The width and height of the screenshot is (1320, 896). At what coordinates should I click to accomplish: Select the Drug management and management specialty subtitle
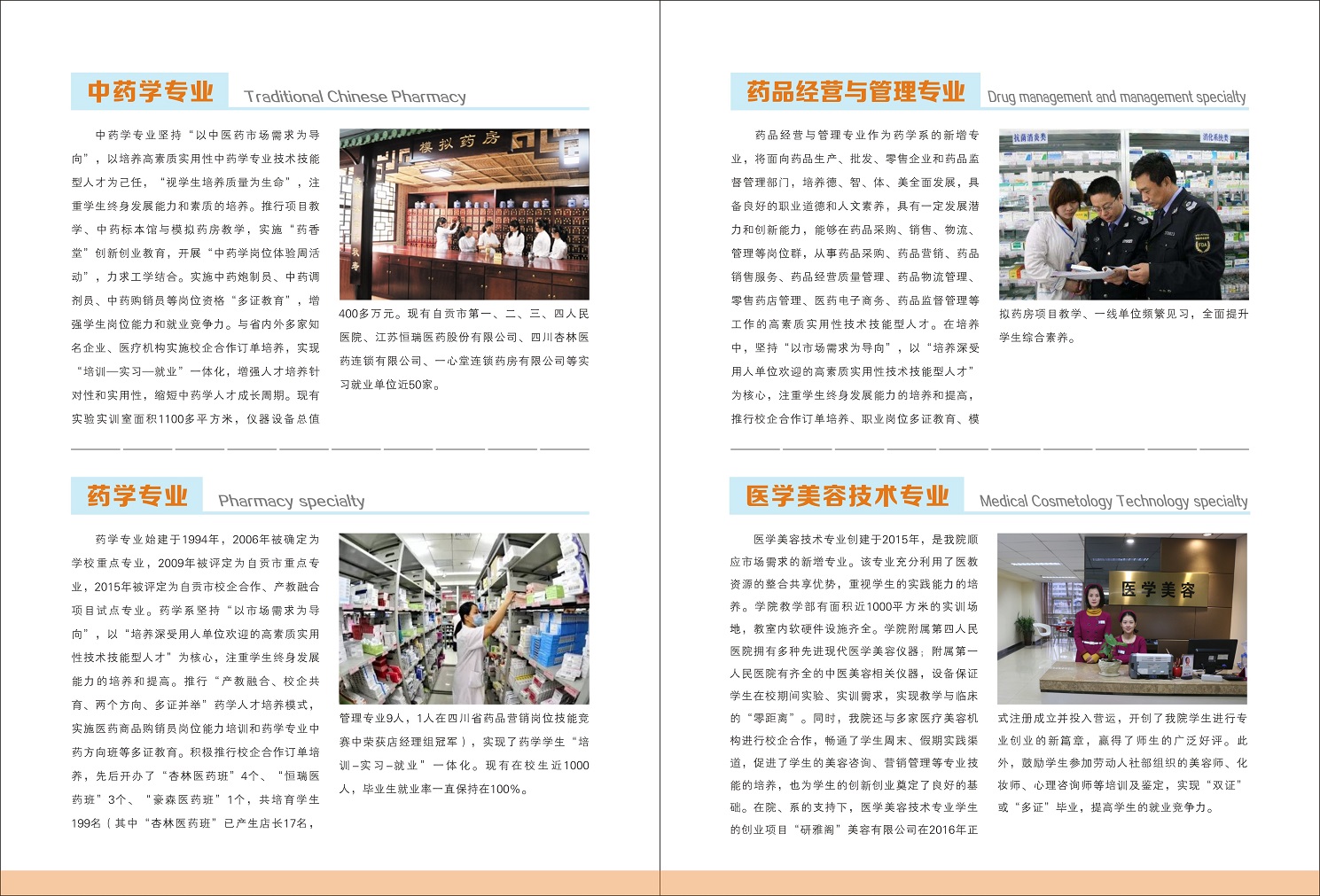tap(1116, 97)
